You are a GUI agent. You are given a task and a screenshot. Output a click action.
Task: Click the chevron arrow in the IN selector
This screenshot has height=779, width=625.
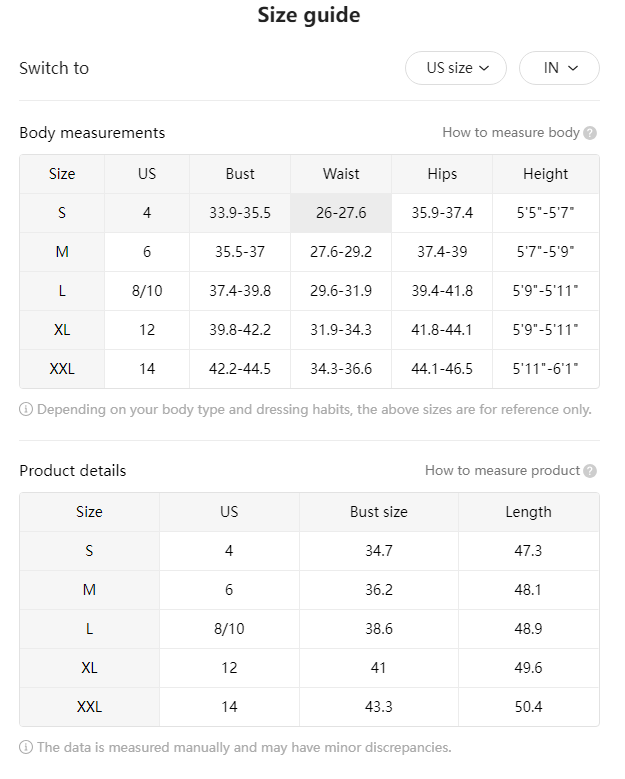pos(573,68)
